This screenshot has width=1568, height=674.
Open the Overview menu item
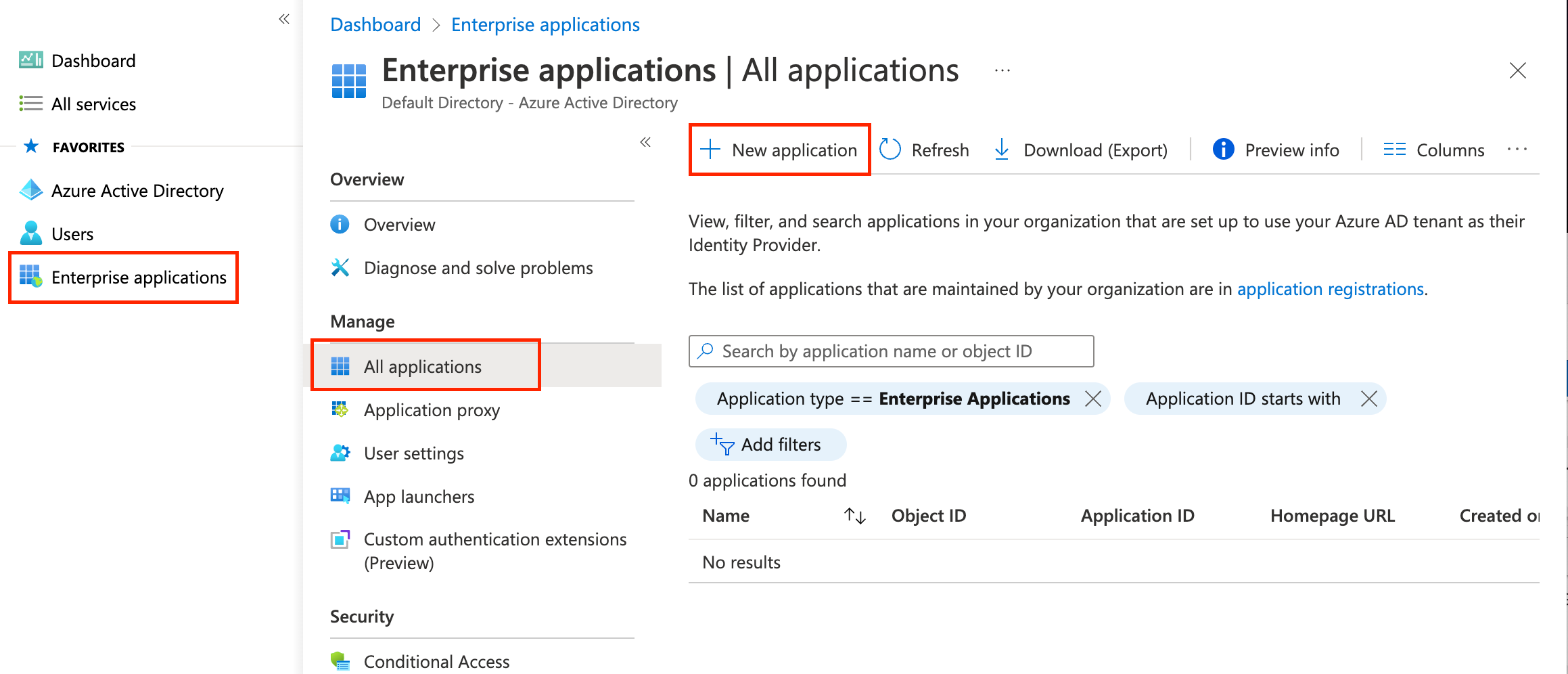coord(399,225)
